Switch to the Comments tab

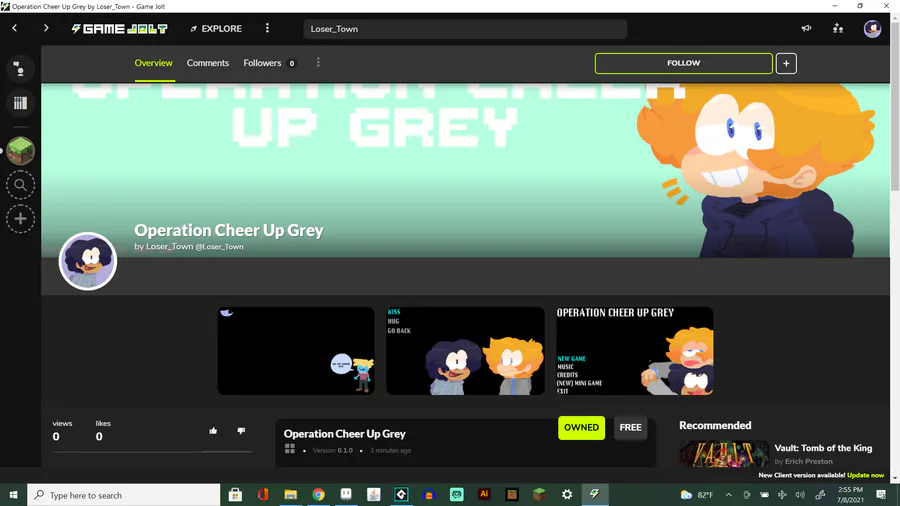coord(208,63)
